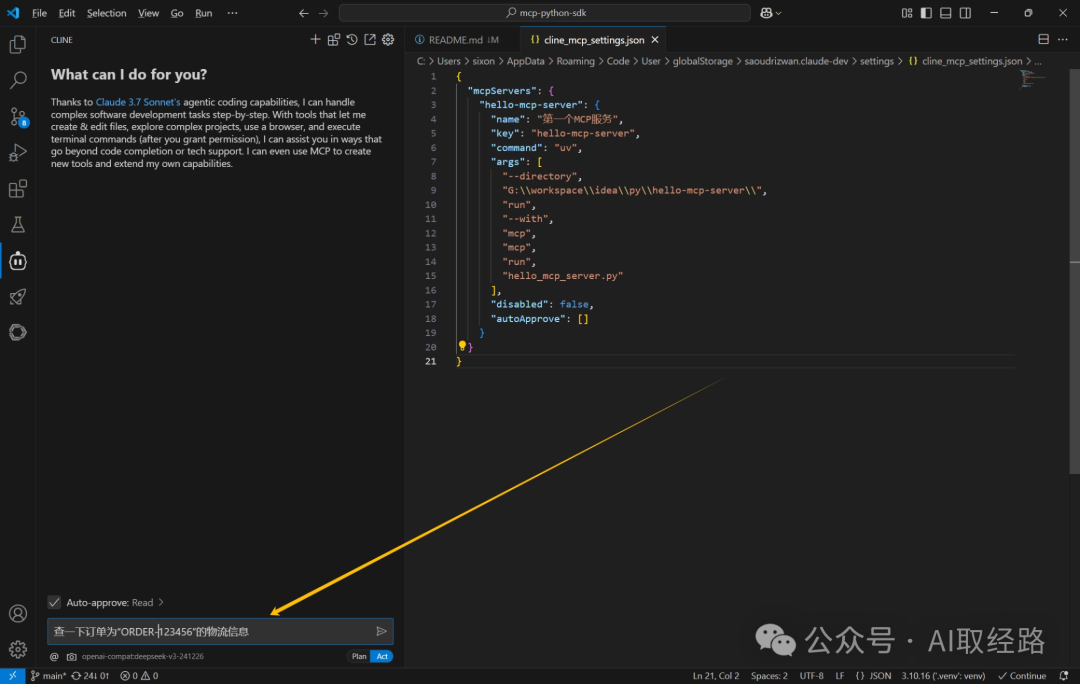Open the Claude 3.7 Sonnet's link
This screenshot has height=684, width=1080.
138,102
